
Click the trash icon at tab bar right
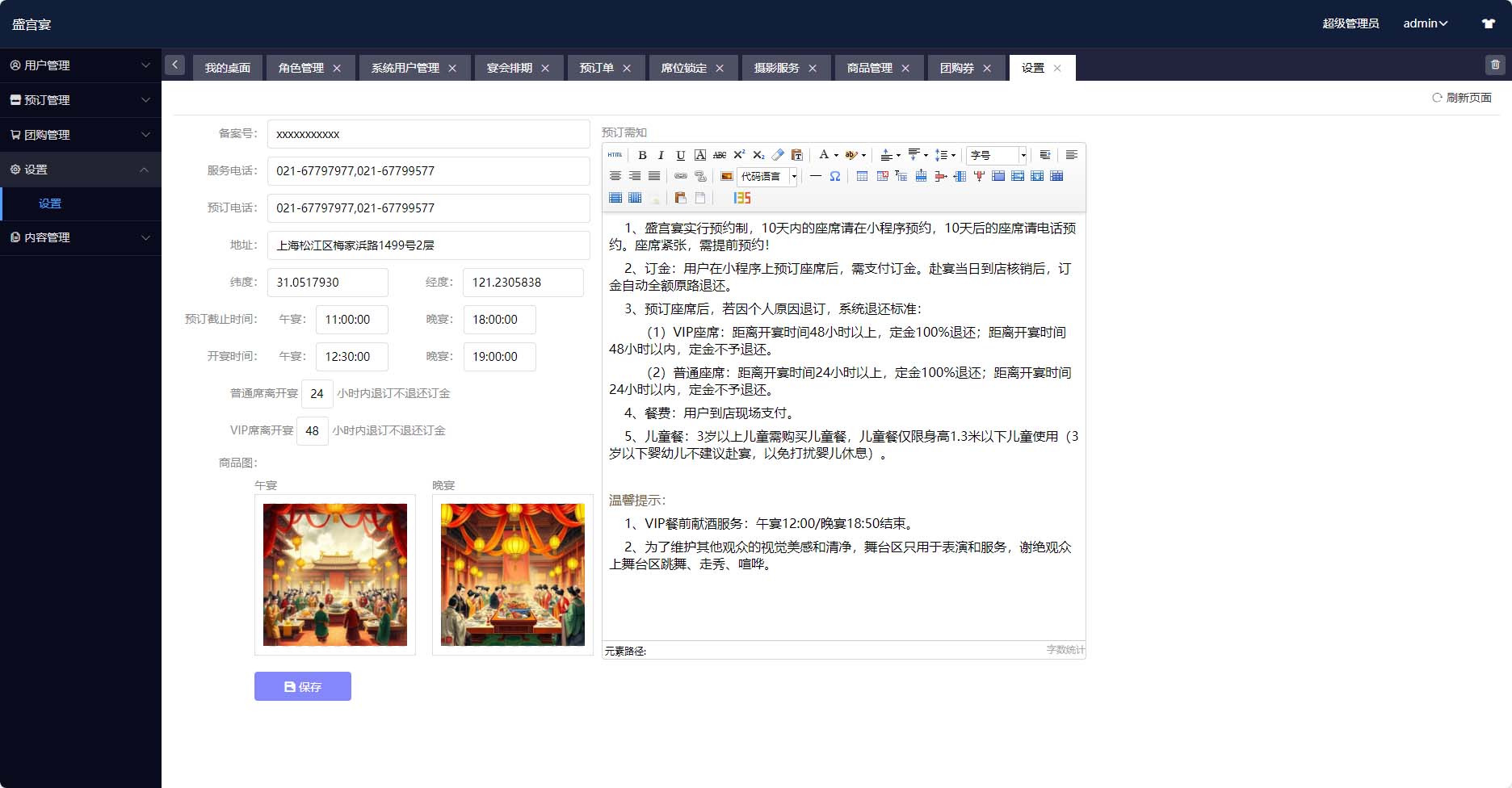(1495, 65)
